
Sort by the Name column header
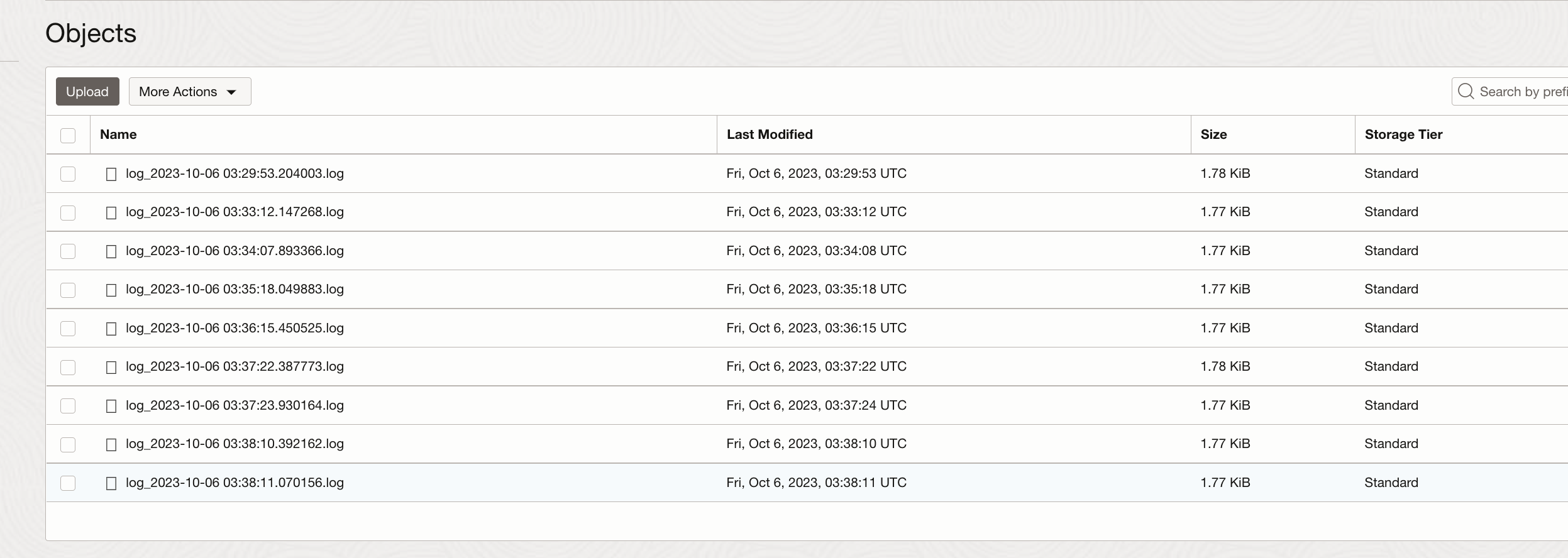click(x=118, y=134)
